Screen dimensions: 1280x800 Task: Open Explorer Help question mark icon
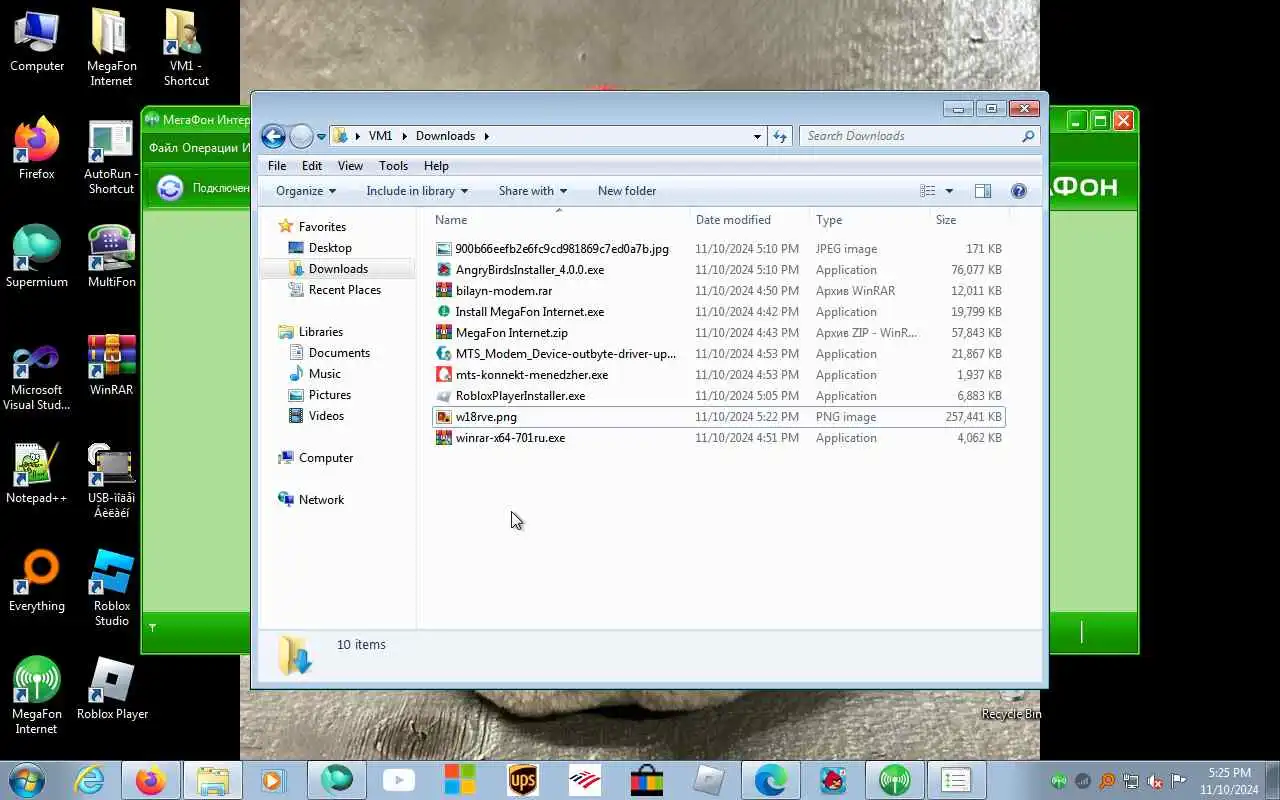point(1019,191)
